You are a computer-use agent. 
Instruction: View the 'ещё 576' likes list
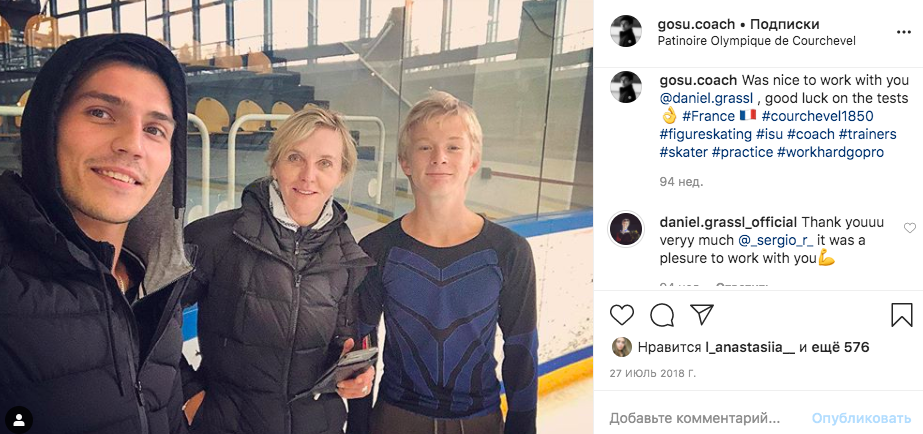pyautogui.click(x=841, y=347)
